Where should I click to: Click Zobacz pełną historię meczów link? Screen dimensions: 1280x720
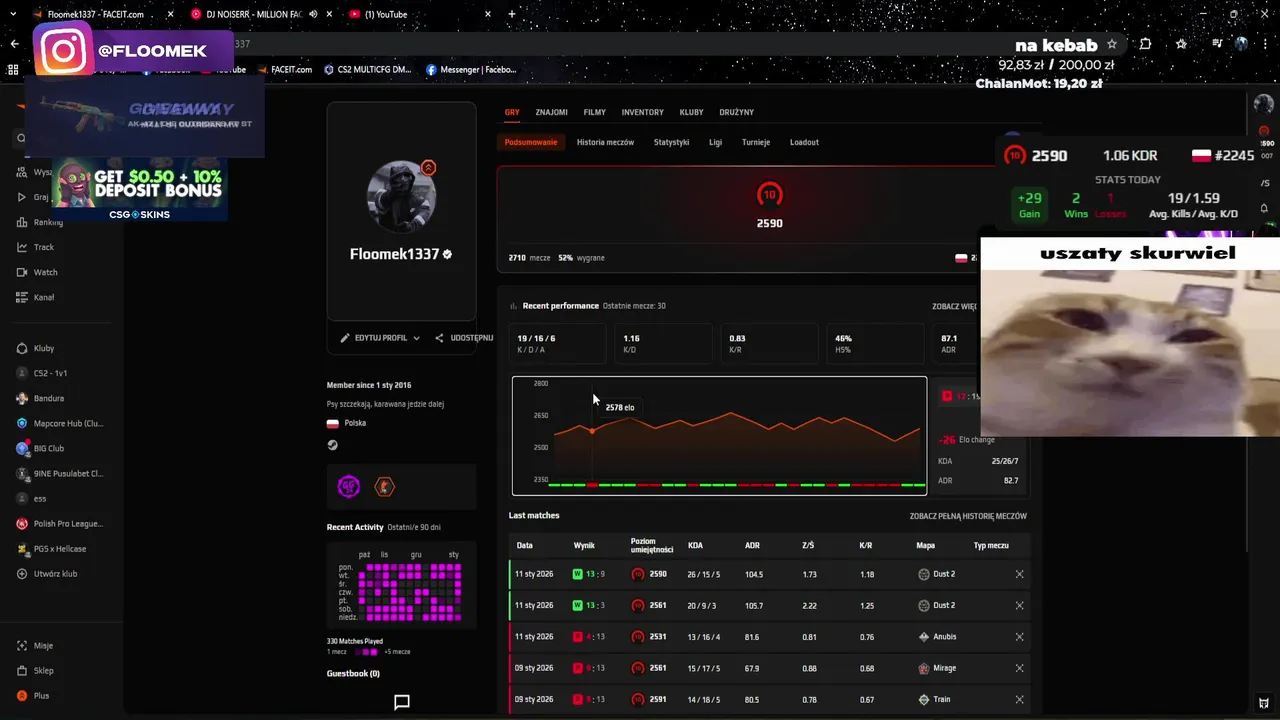[968, 516]
